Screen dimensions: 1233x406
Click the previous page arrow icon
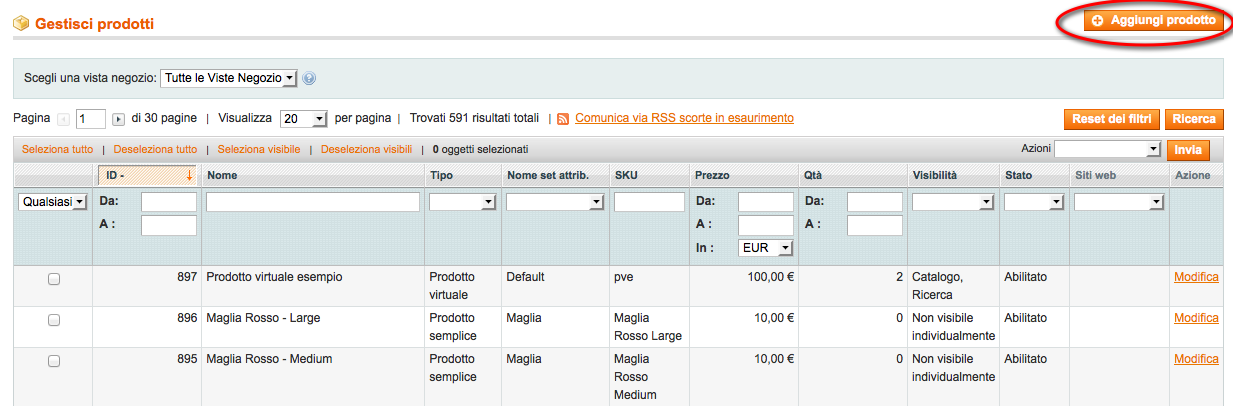click(x=64, y=119)
